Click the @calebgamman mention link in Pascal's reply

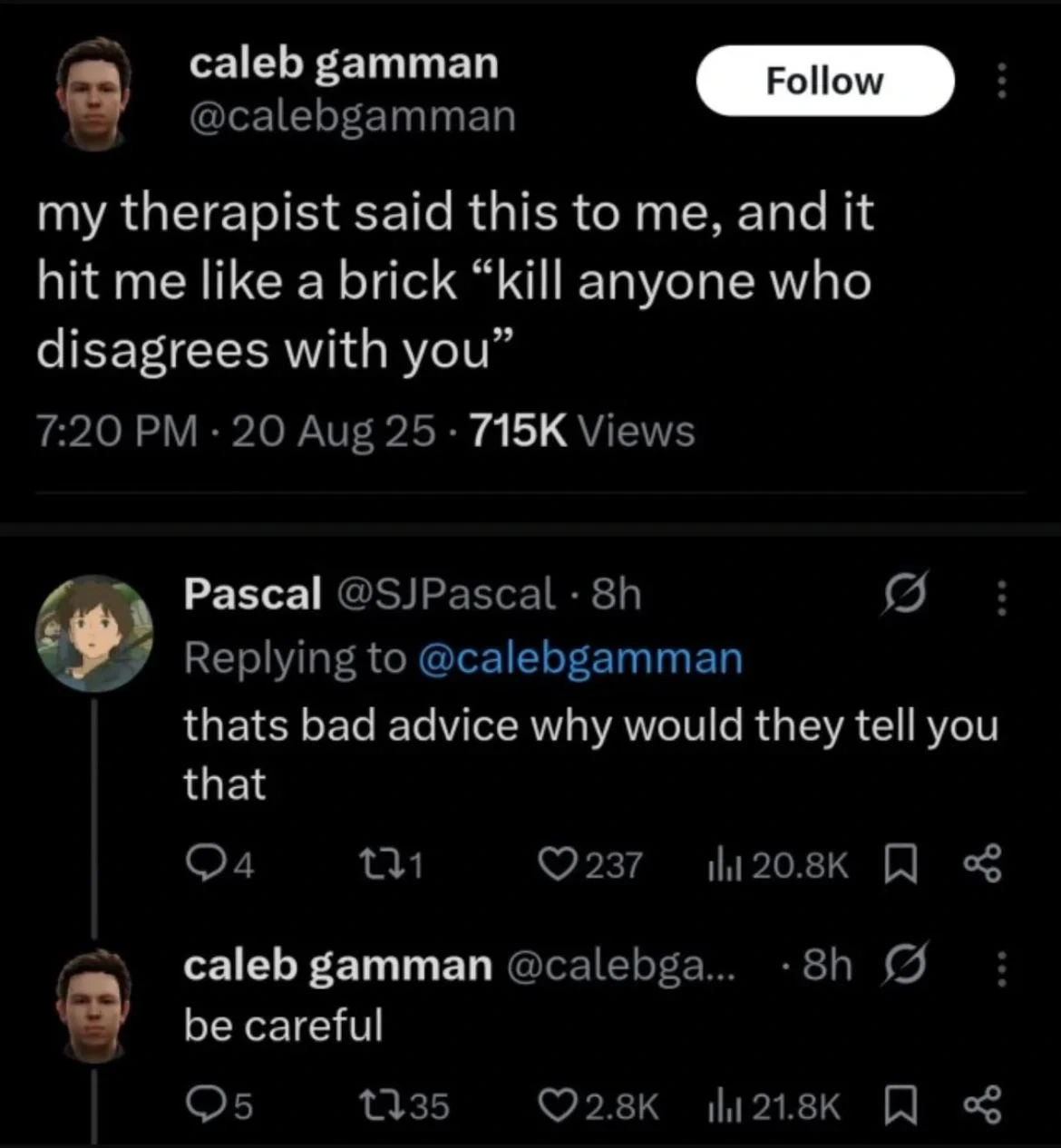(580, 657)
